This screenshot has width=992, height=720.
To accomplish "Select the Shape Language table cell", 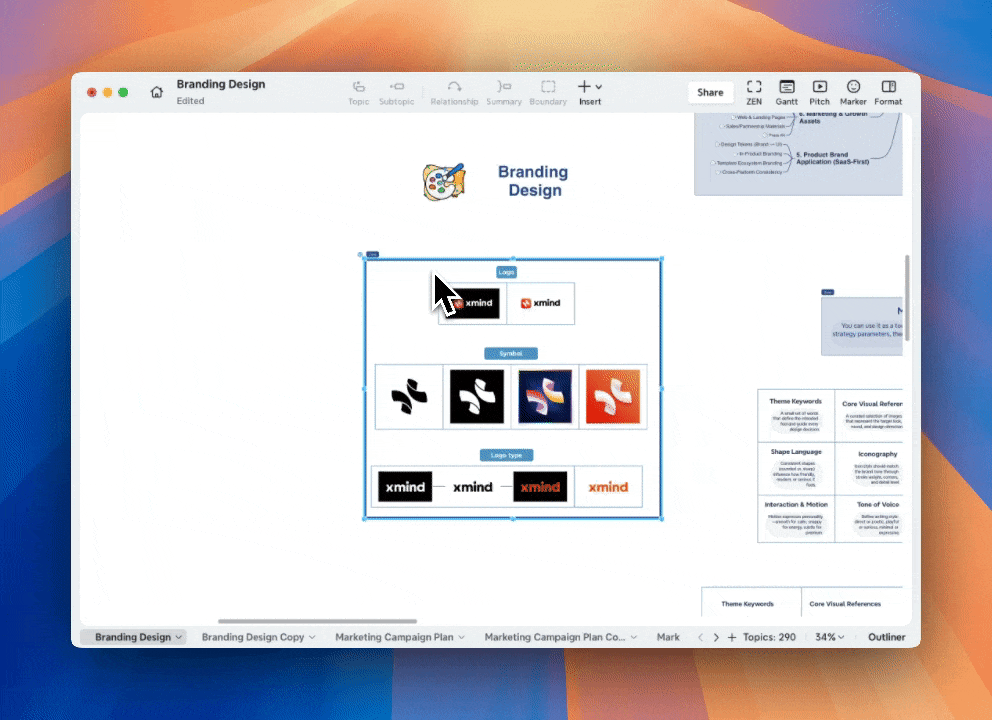I will click(796, 468).
